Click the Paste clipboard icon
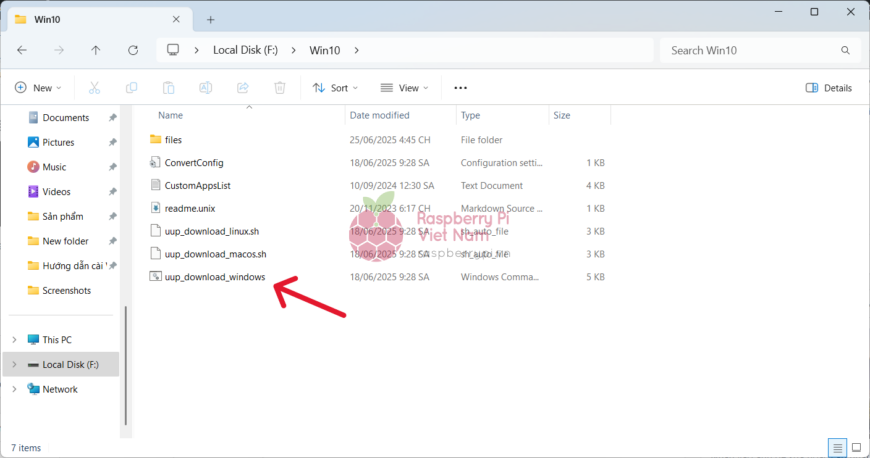This screenshot has height=458, width=870. 169,88
